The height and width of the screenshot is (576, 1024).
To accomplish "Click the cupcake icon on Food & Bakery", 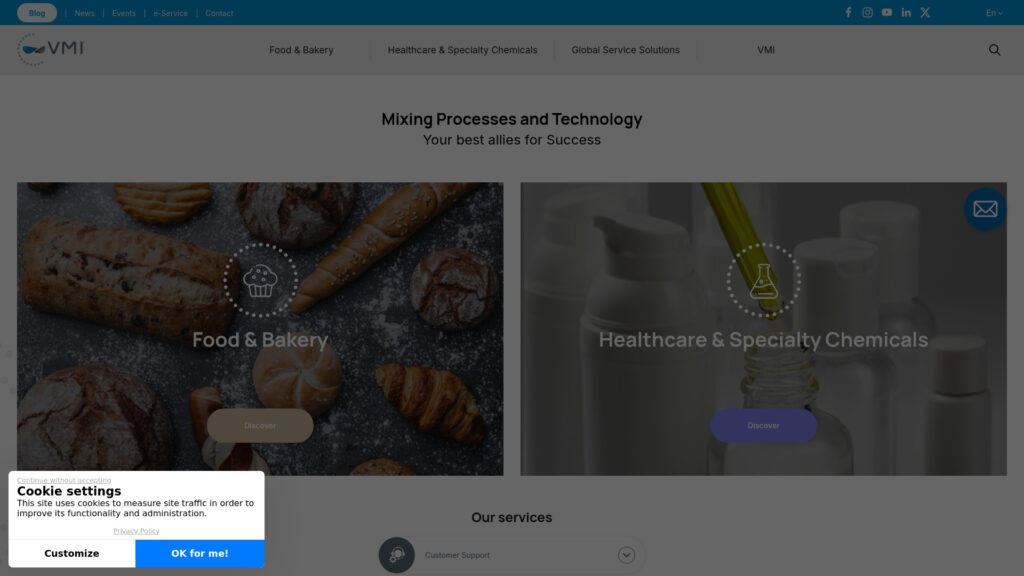I will point(260,281).
